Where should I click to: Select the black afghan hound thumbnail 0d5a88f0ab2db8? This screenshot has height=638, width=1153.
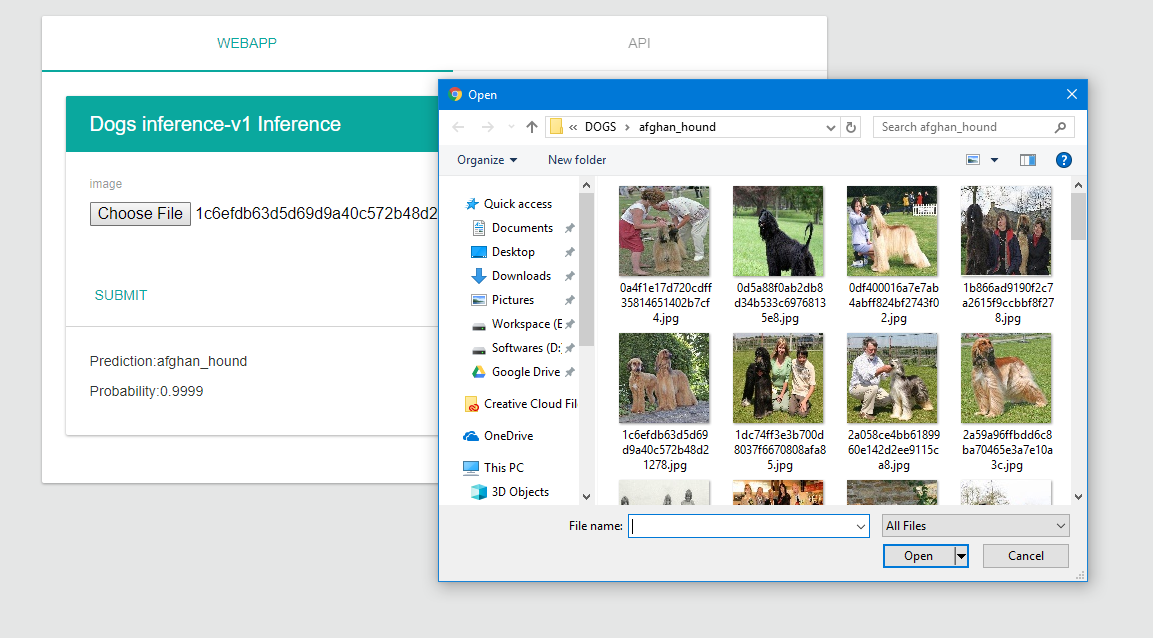tap(778, 231)
